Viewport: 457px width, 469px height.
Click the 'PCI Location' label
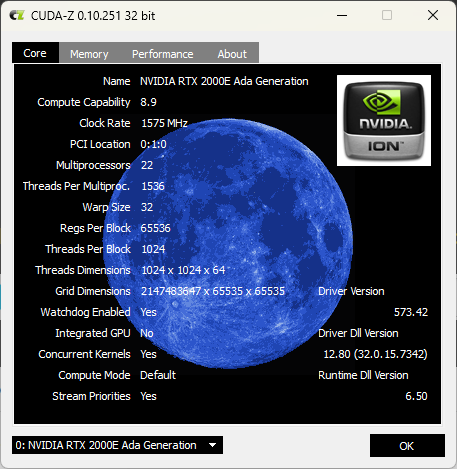pos(100,144)
